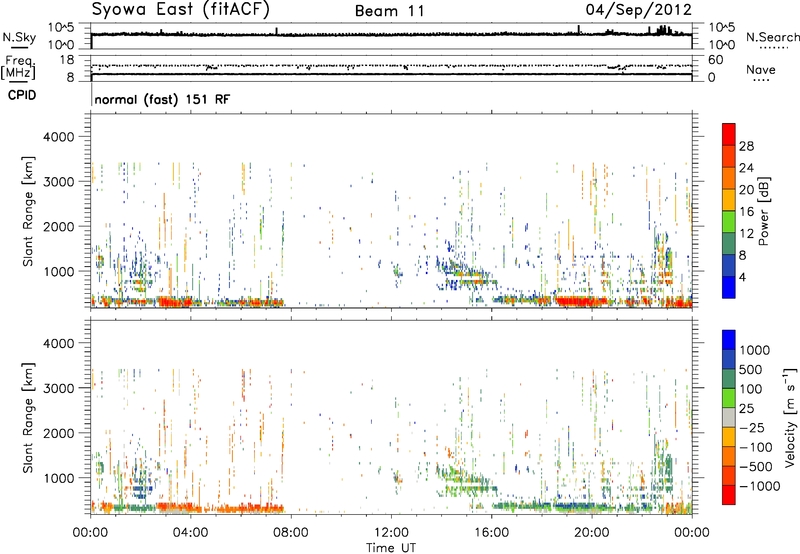This screenshot has height=554, width=800.
Task: Click the 'Velocity [m s-1]' colorbar label
Action: pyautogui.click(x=790, y=417)
